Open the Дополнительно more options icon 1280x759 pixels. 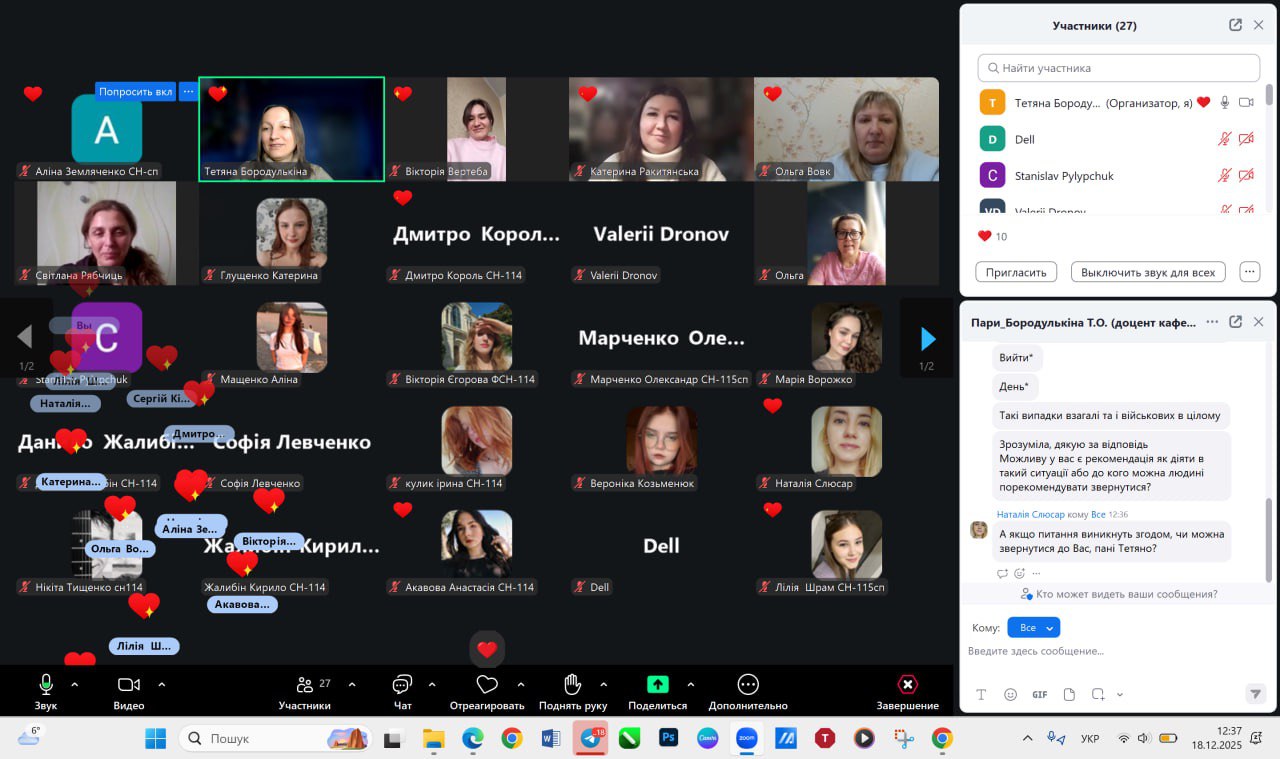tap(748, 685)
